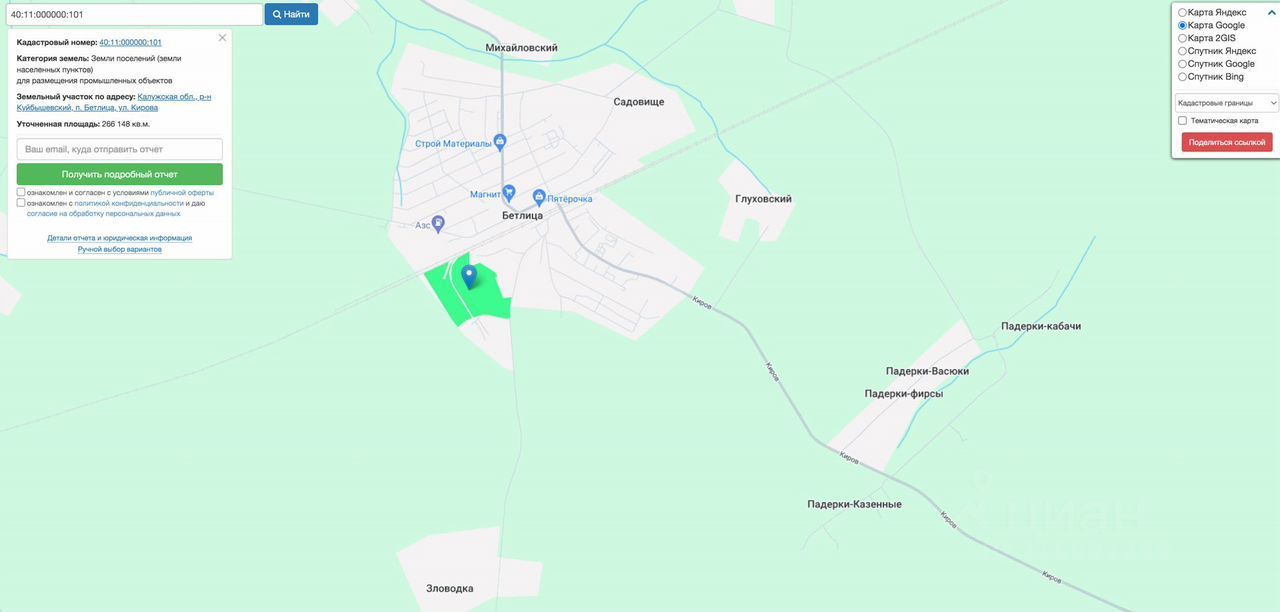
Task: Select the Карта Яндекс radio option
Action: [1183, 12]
